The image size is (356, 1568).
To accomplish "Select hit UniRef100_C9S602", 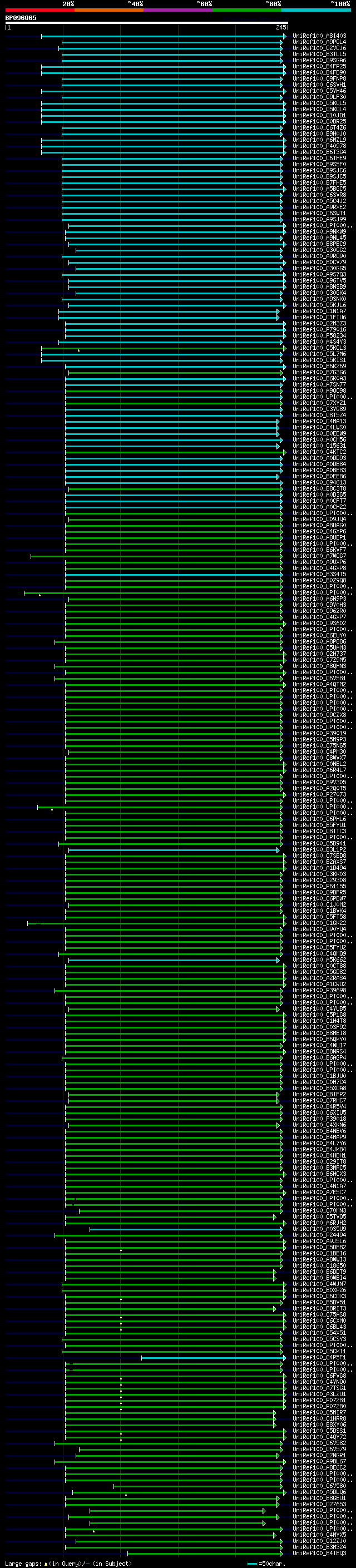I will click(x=319, y=623).
